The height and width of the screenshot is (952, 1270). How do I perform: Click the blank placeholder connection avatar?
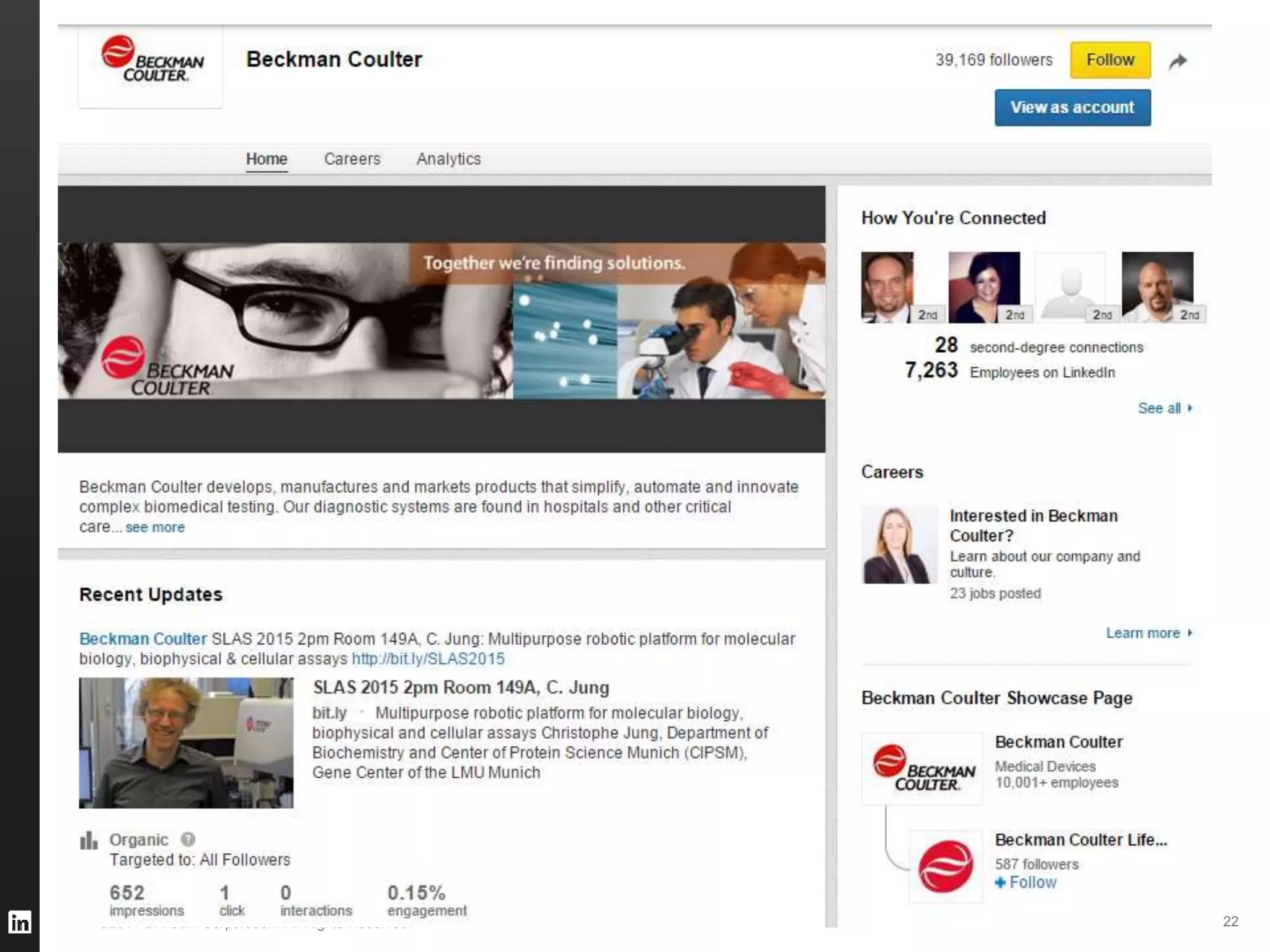(1070, 287)
